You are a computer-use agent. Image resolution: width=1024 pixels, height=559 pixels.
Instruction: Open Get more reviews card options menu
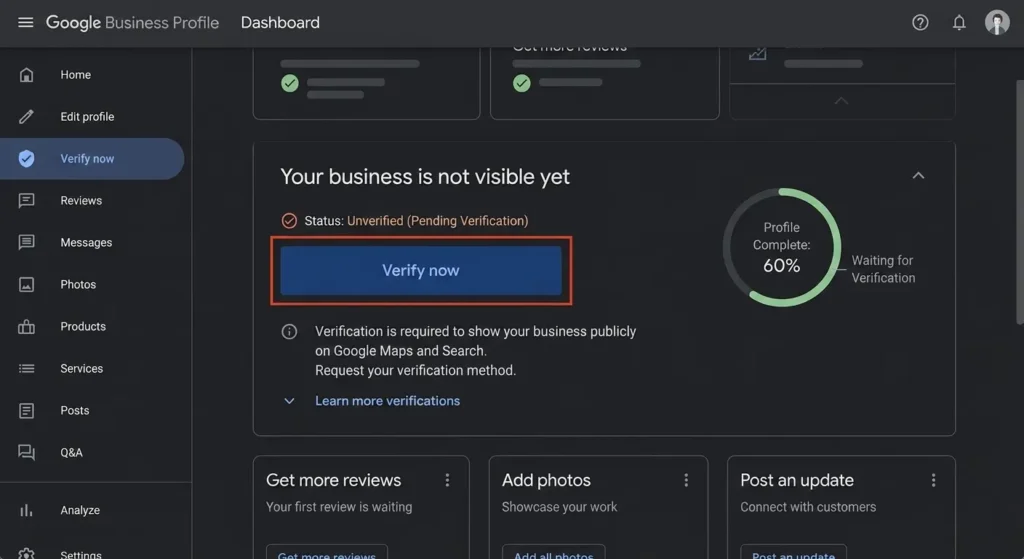pyautogui.click(x=447, y=481)
